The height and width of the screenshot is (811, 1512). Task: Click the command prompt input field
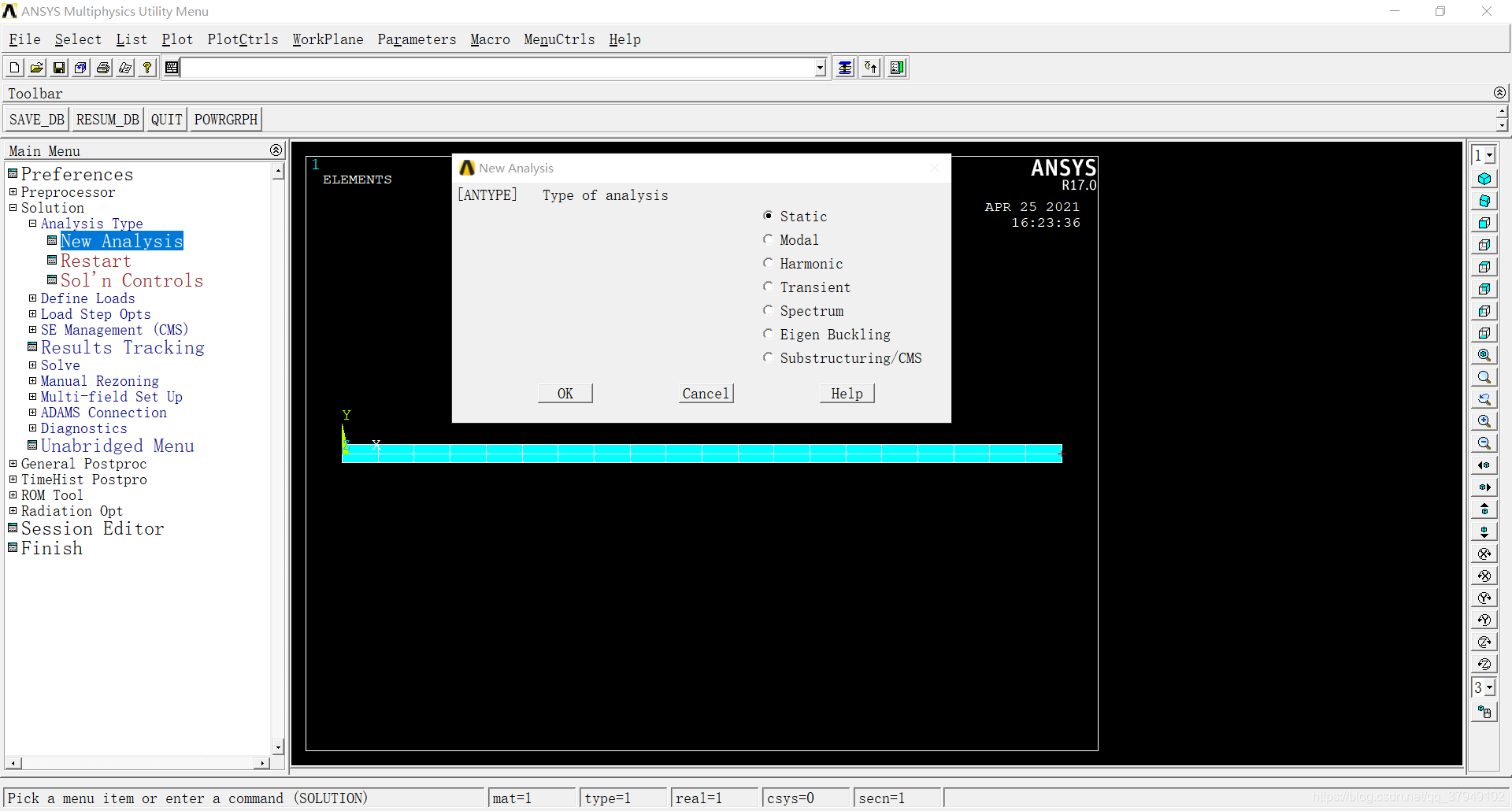[498, 68]
